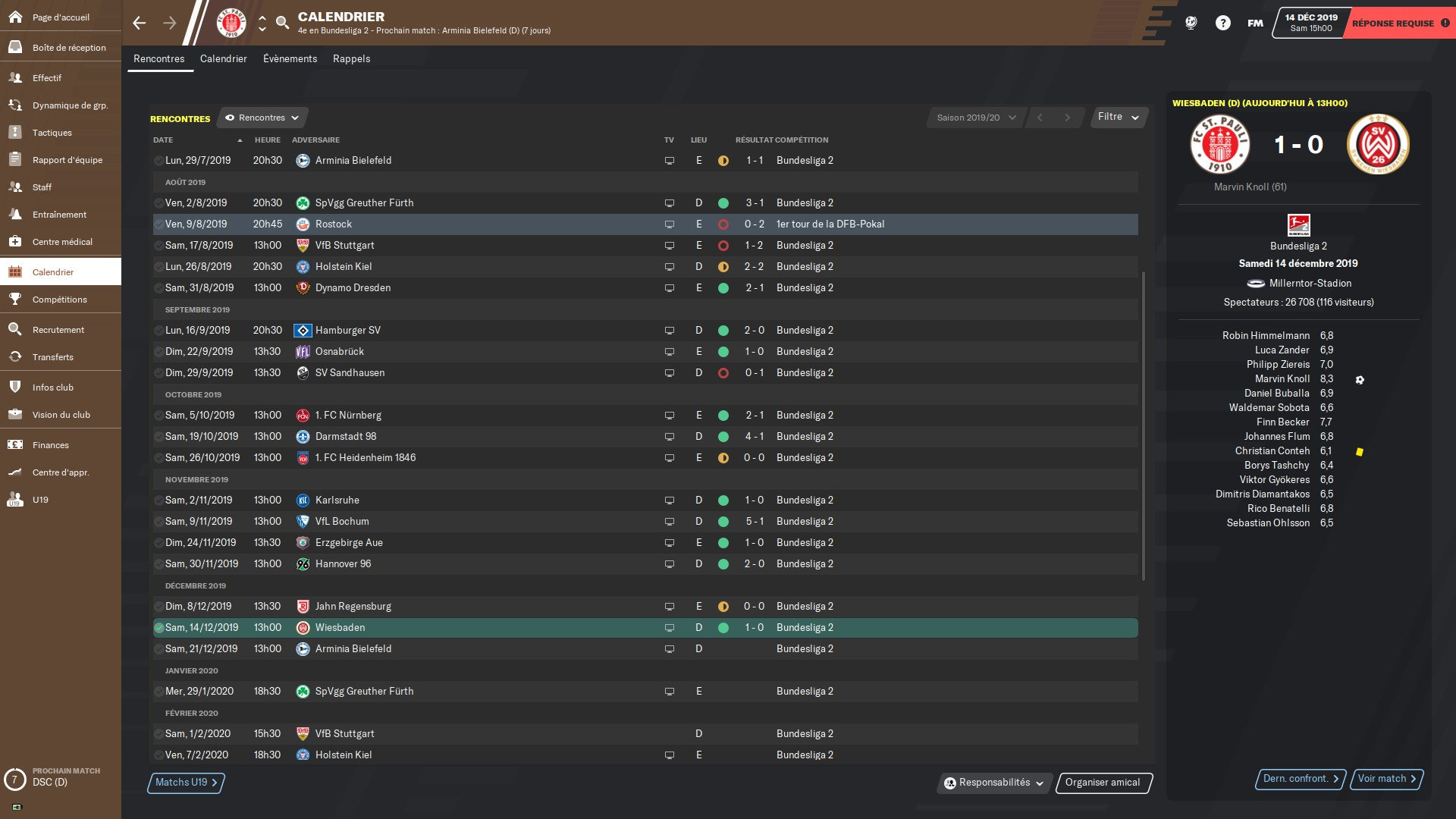The height and width of the screenshot is (819, 1456).
Task: Click the TV icon on the Rostock row
Action: [669, 224]
